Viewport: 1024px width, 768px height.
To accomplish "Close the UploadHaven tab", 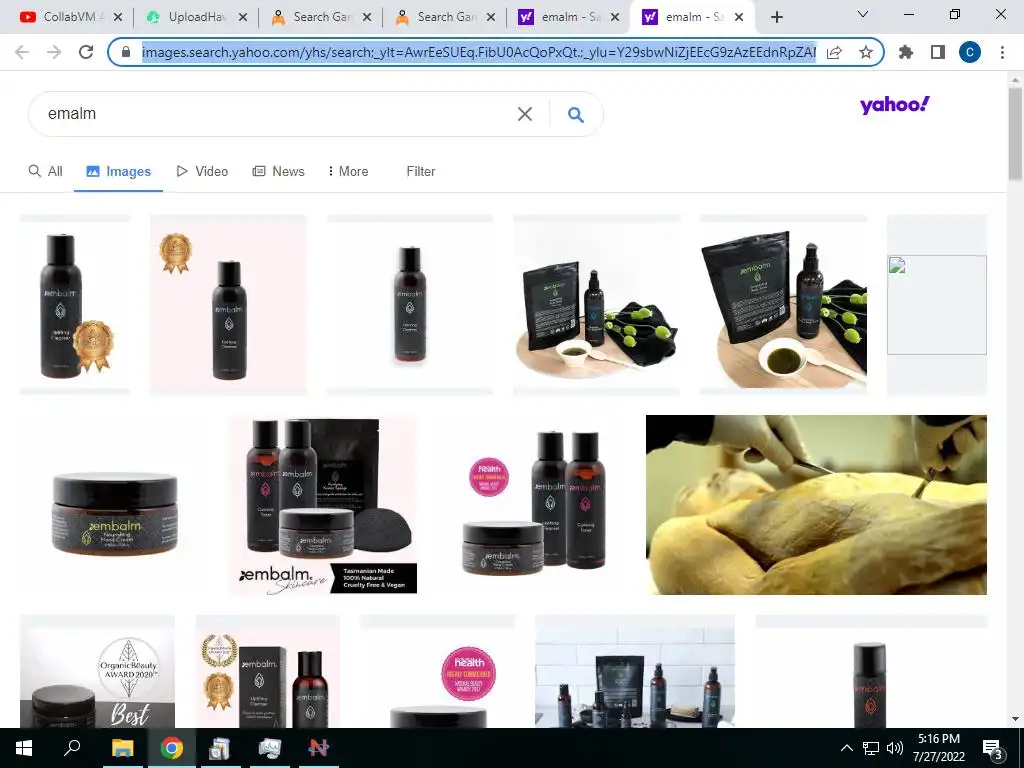I will tap(243, 18).
